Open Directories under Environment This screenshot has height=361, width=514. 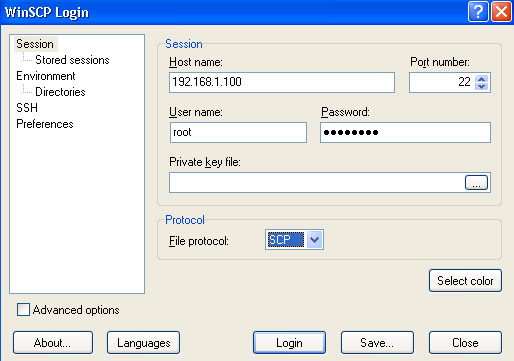click(x=60, y=92)
